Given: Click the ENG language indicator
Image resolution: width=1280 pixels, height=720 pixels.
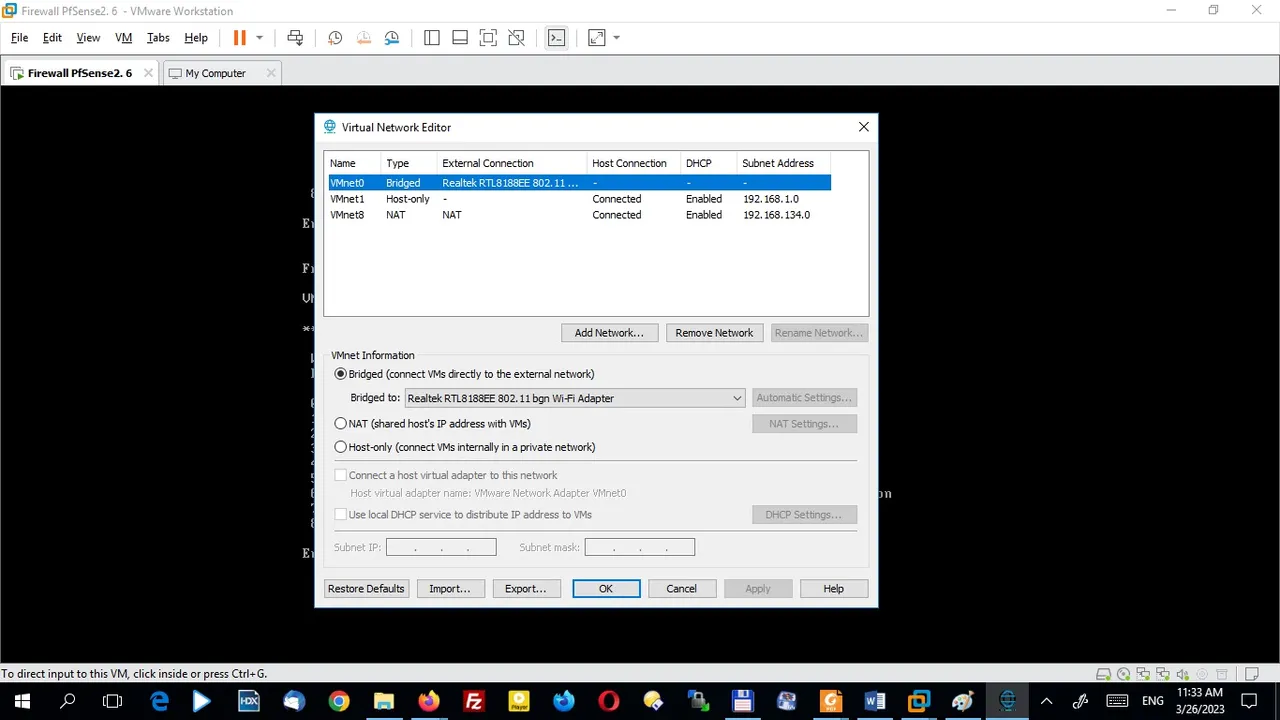Looking at the screenshot, I should click(x=1152, y=701).
